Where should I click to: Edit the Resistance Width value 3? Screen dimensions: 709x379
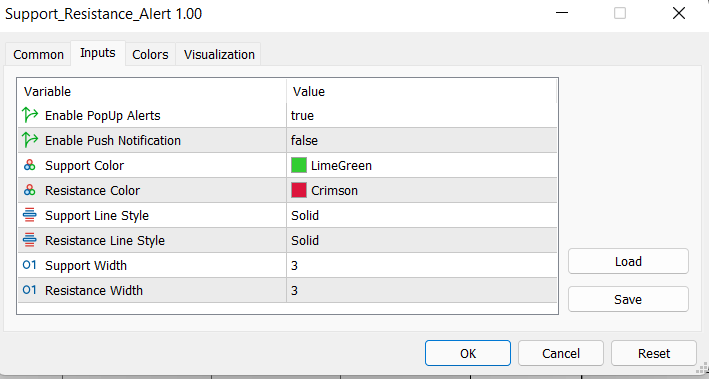421,290
